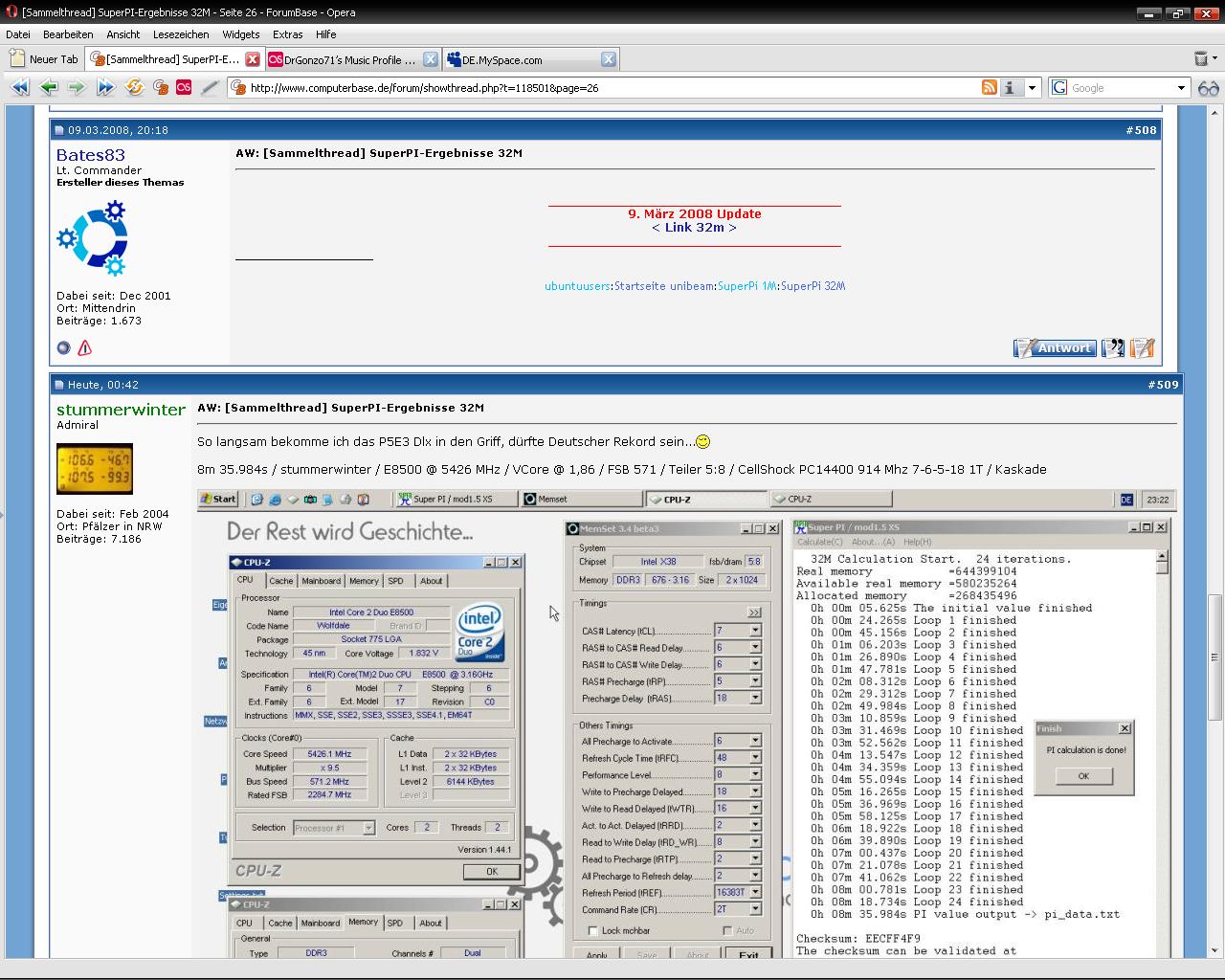Click stummerwinter's avatar image

point(95,469)
